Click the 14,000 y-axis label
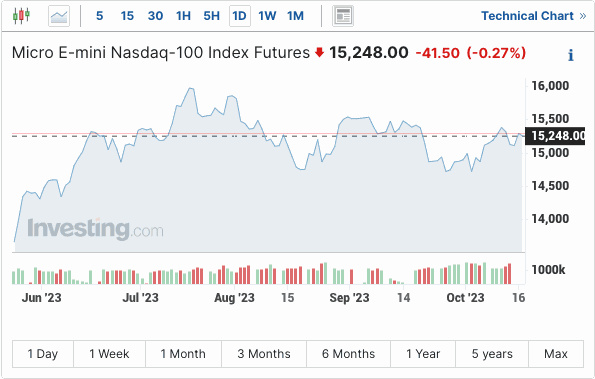This screenshot has height=379, width=595. [550, 219]
